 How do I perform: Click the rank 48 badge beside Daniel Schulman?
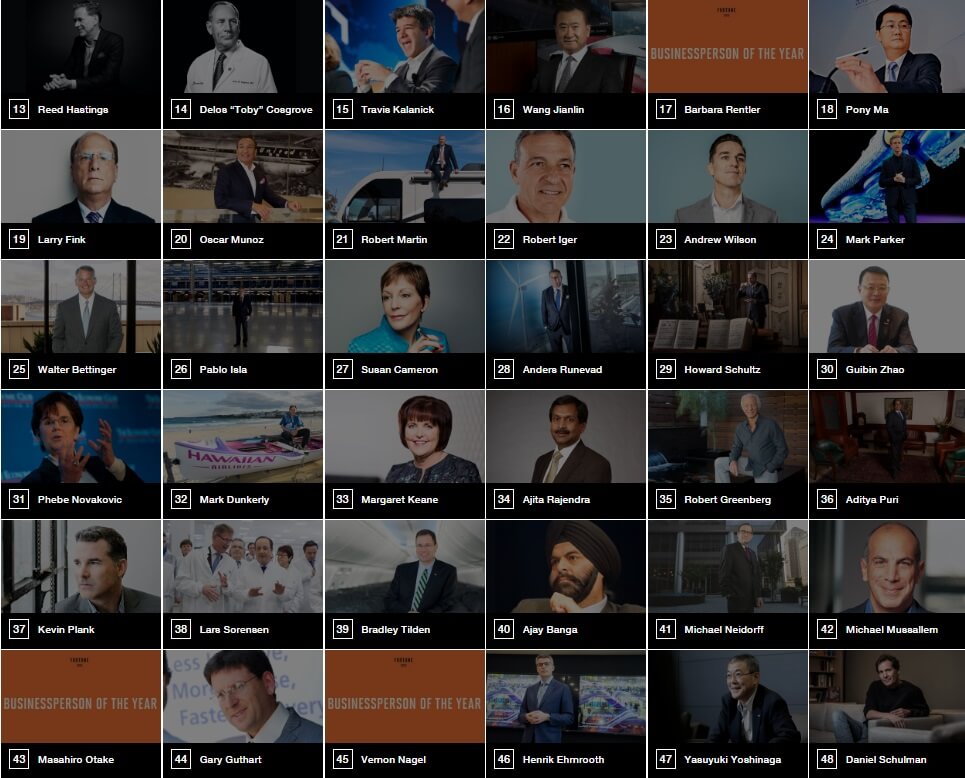coord(827,759)
